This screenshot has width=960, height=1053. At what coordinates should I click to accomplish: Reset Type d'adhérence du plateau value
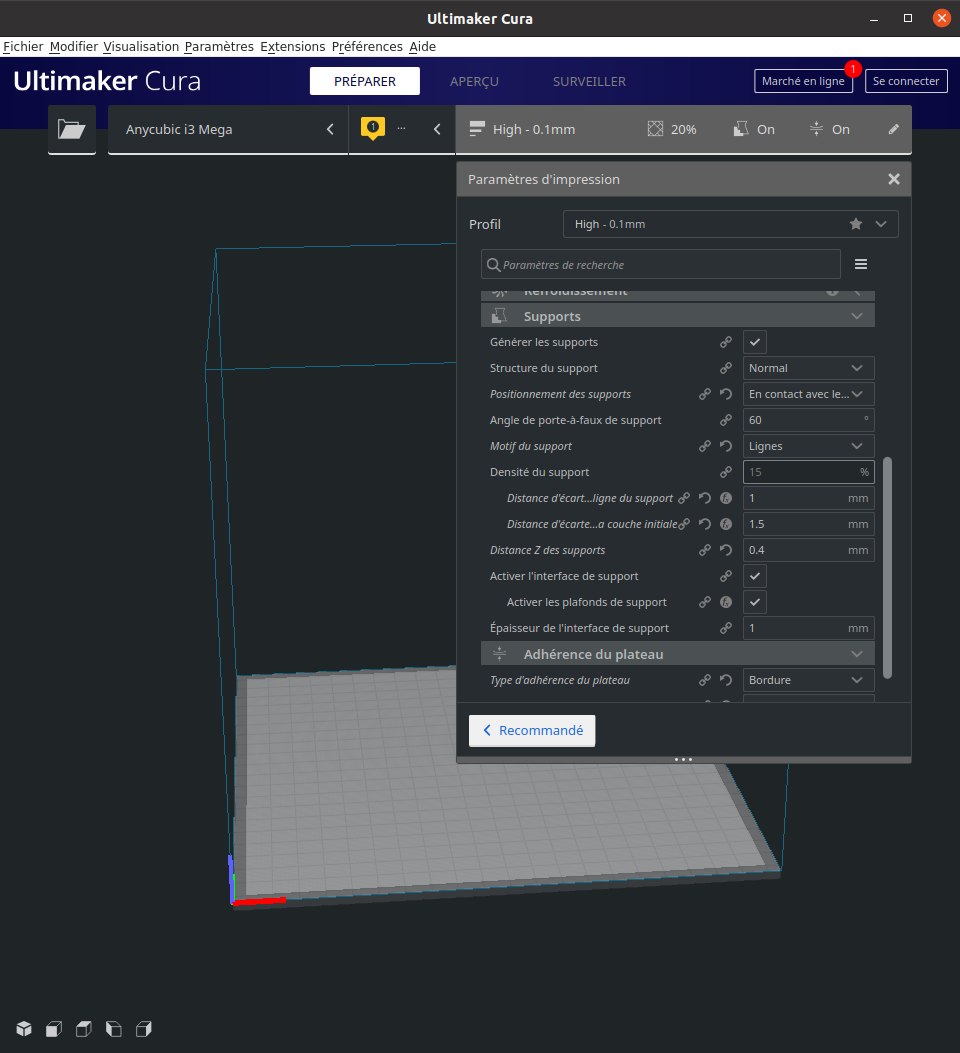coord(726,680)
